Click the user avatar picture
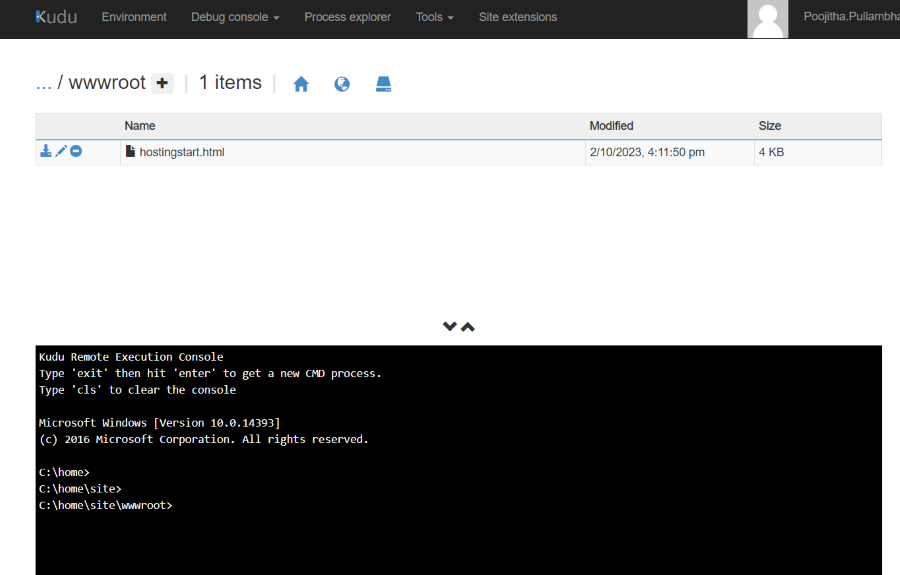 [767, 19]
